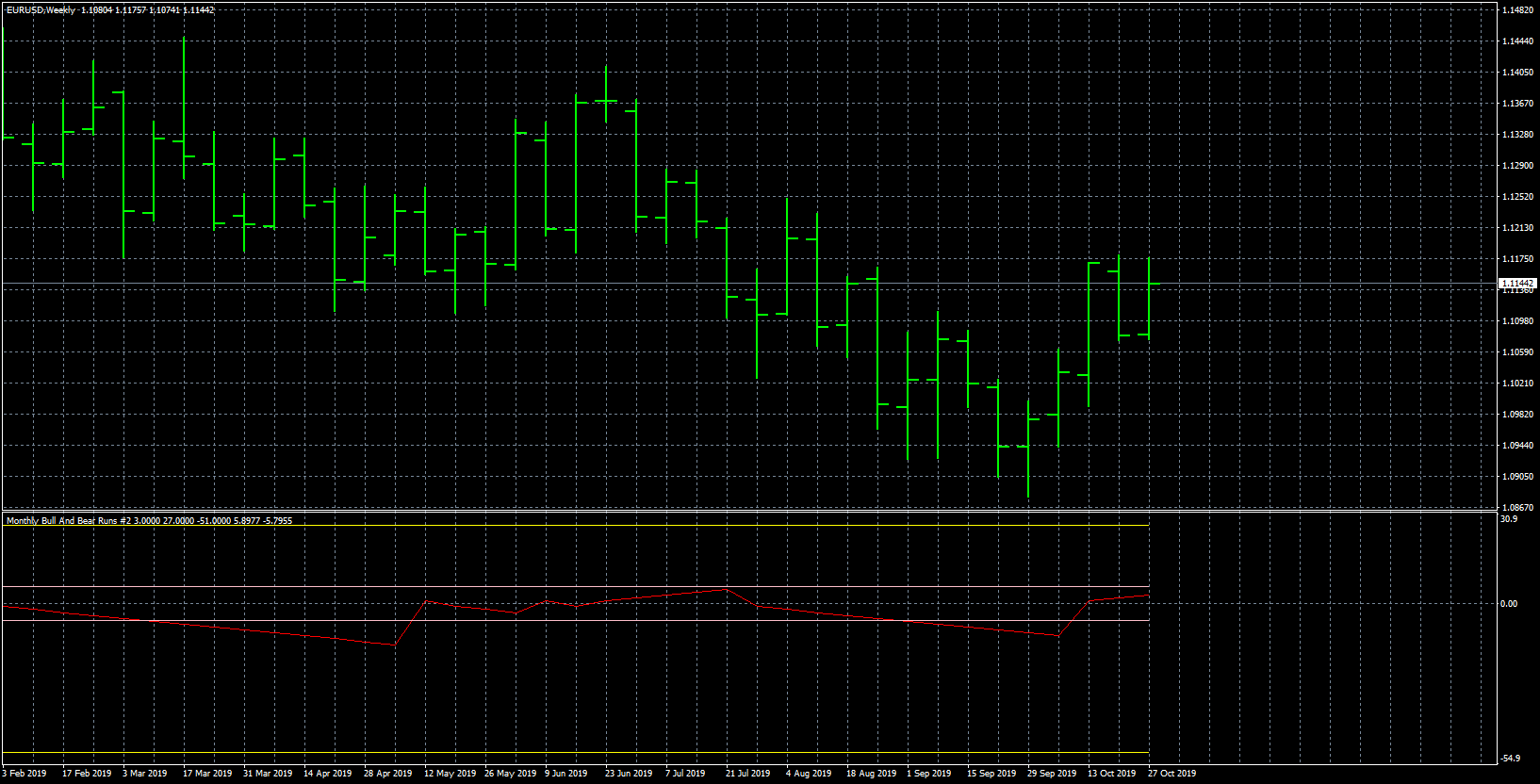Select the 1.10590 price axis value
Screen dimensions: 1540x784
click(x=1517, y=352)
